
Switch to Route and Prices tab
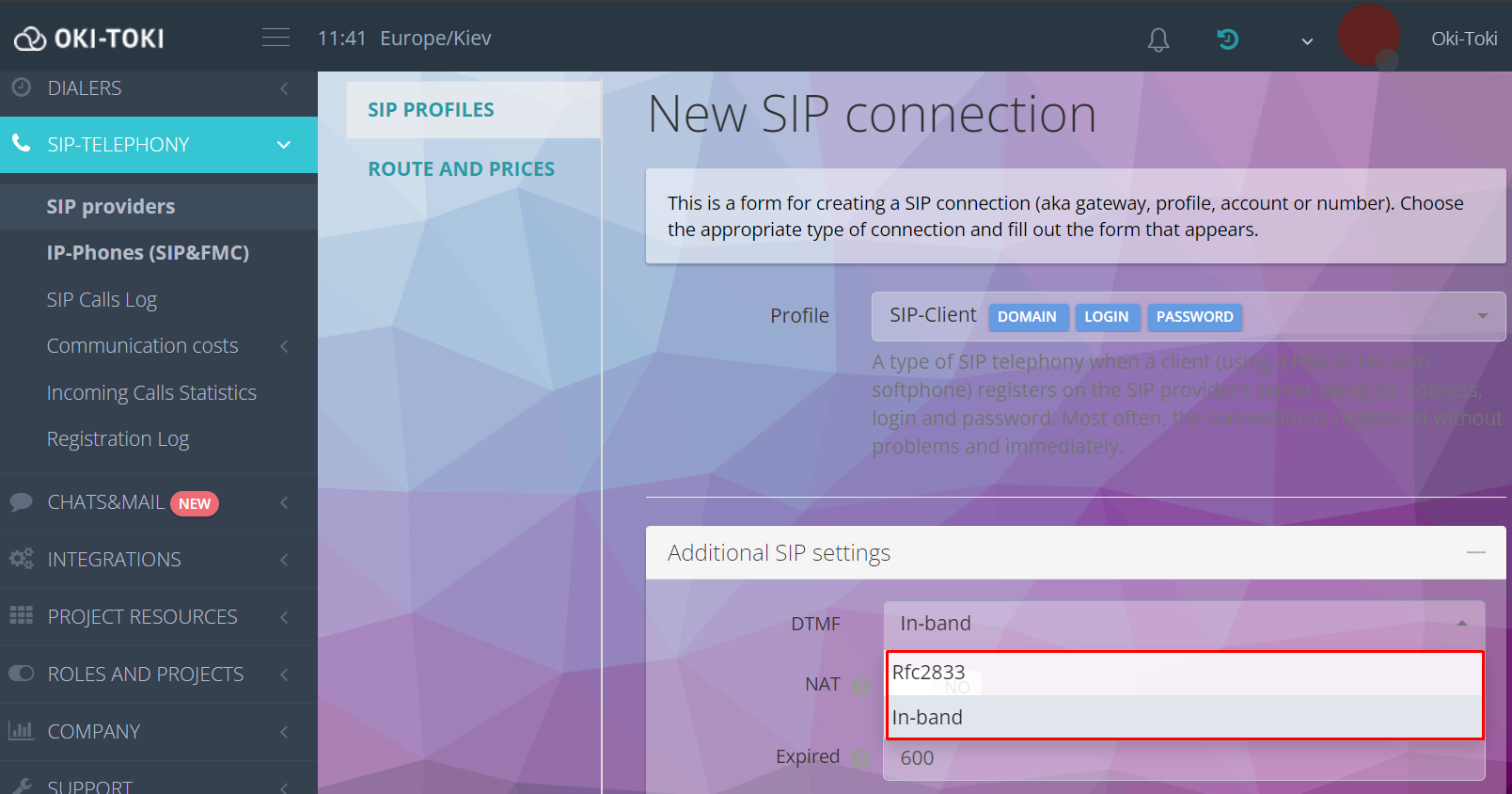pos(461,169)
